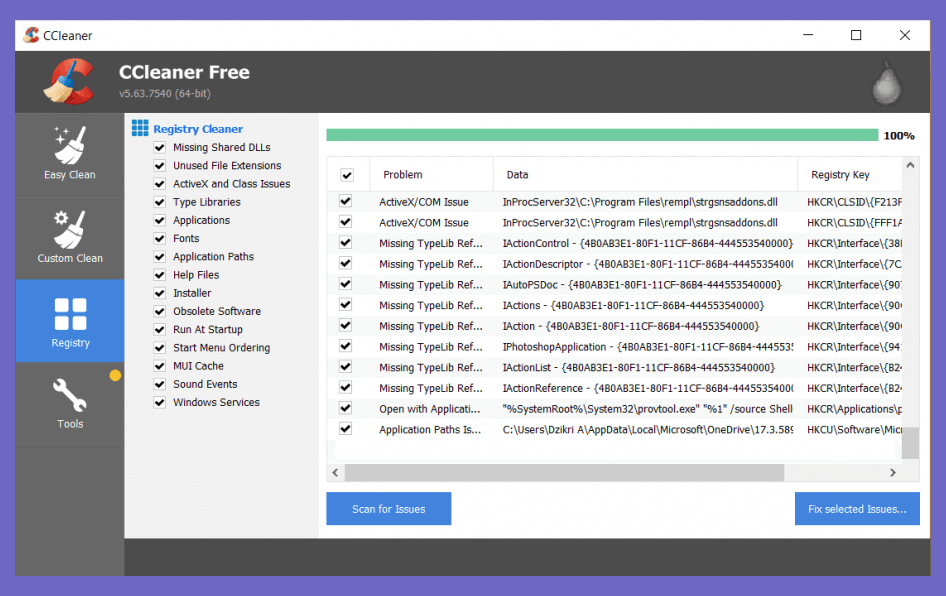Disable the Applications checkbox

[160, 220]
